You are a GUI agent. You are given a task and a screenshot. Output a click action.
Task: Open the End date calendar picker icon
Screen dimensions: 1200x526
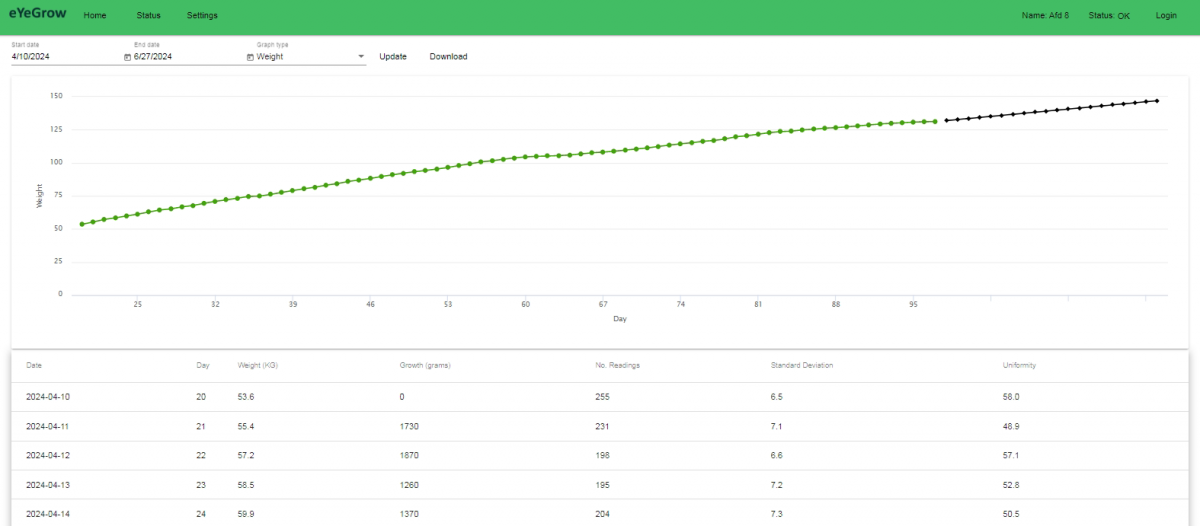point(250,57)
